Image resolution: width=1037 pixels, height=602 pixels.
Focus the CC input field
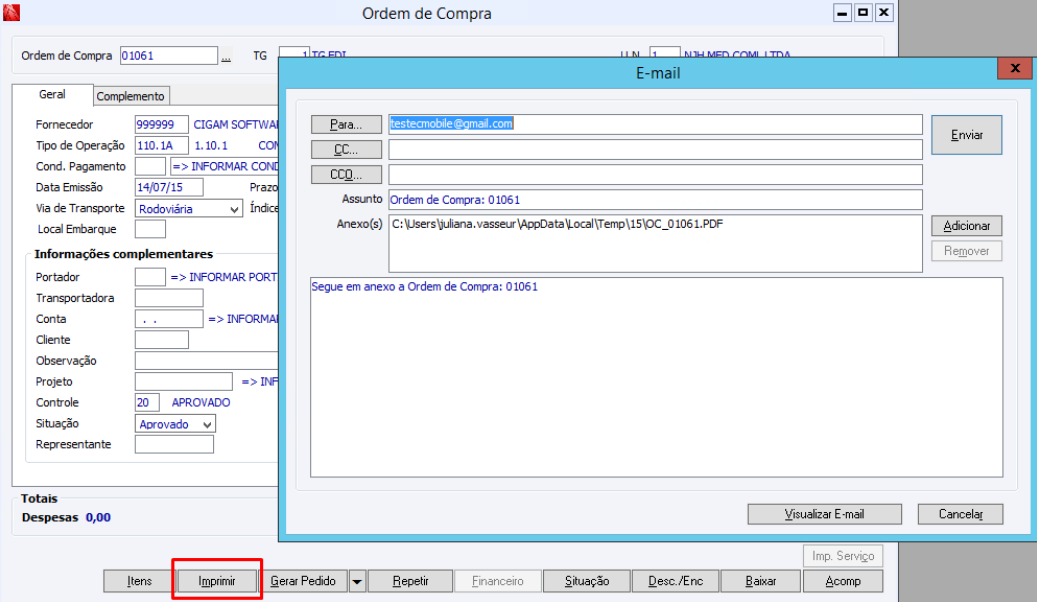pyautogui.click(x=655, y=150)
